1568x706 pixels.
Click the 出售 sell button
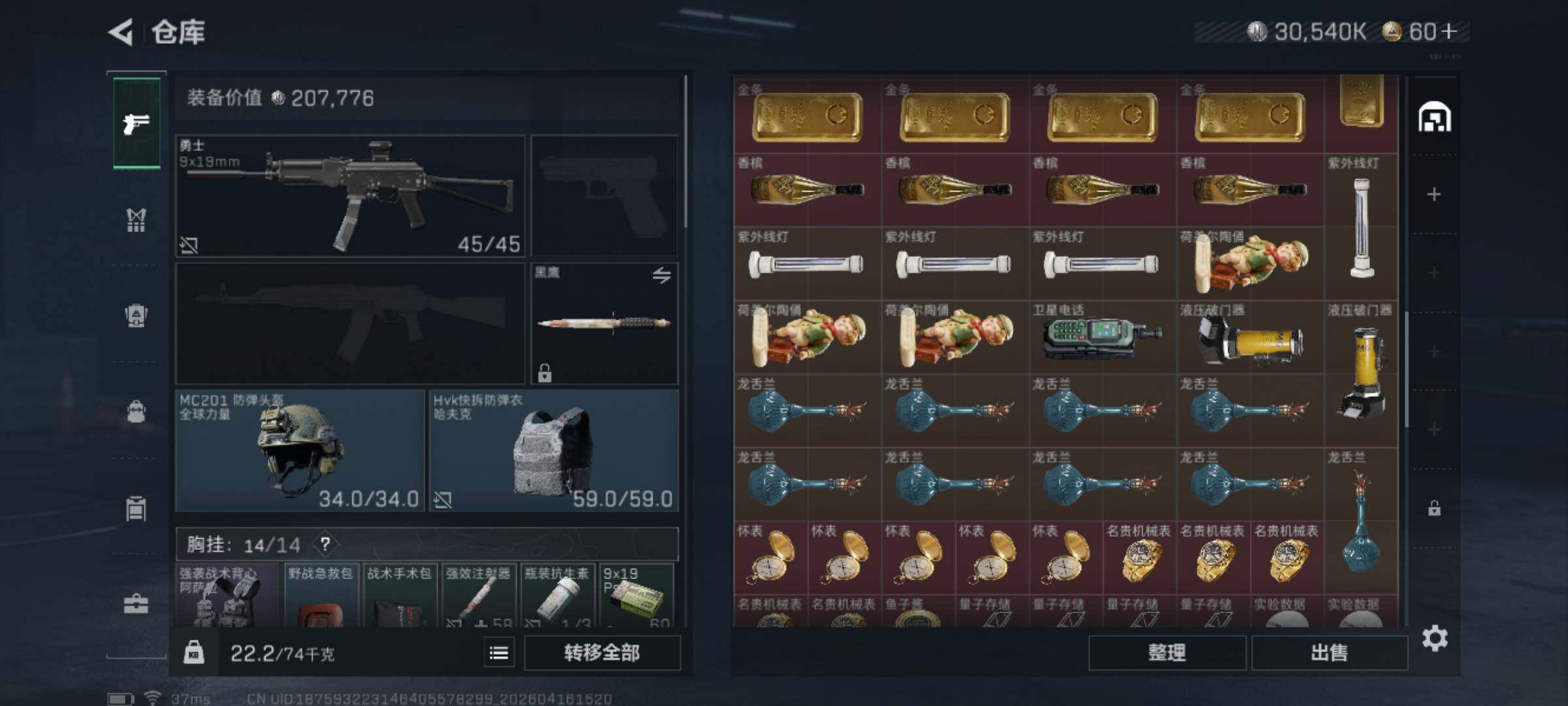(1329, 652)
